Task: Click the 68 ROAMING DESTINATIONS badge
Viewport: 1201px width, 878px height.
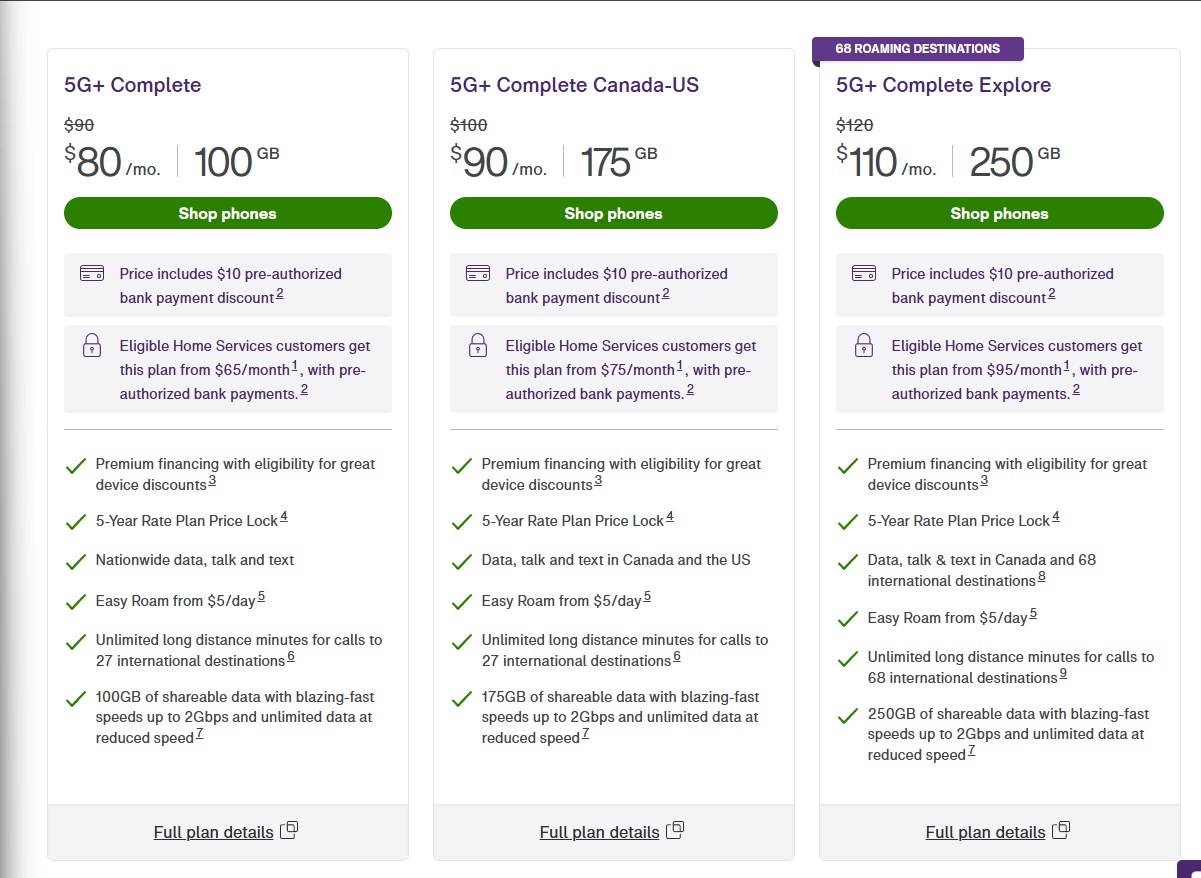Action: (917, 48)
